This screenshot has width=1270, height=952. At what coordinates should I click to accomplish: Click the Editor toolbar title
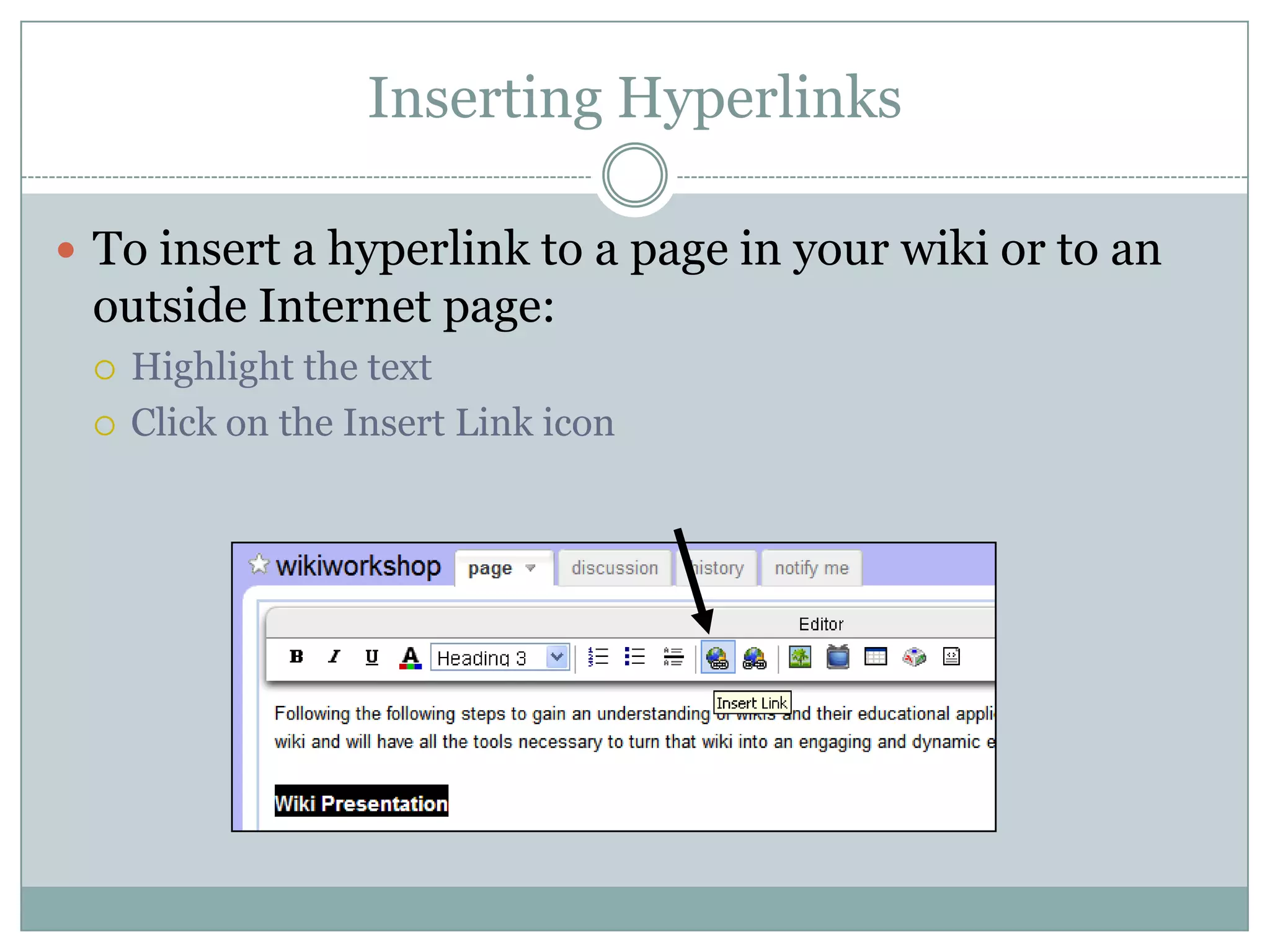pos(821,624)
